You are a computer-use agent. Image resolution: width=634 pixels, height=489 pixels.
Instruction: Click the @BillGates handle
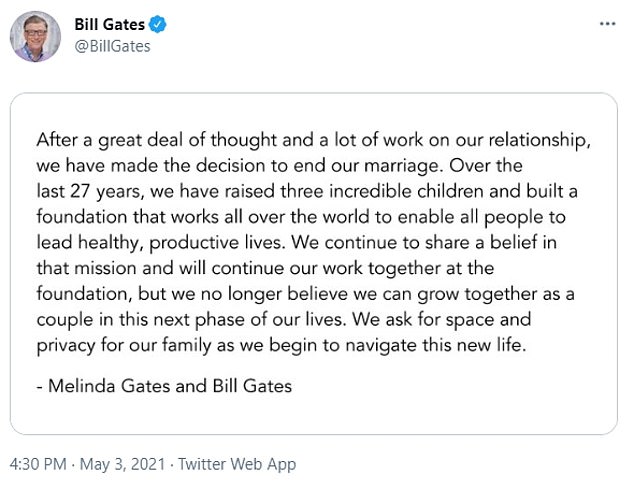tap(112, 46)
